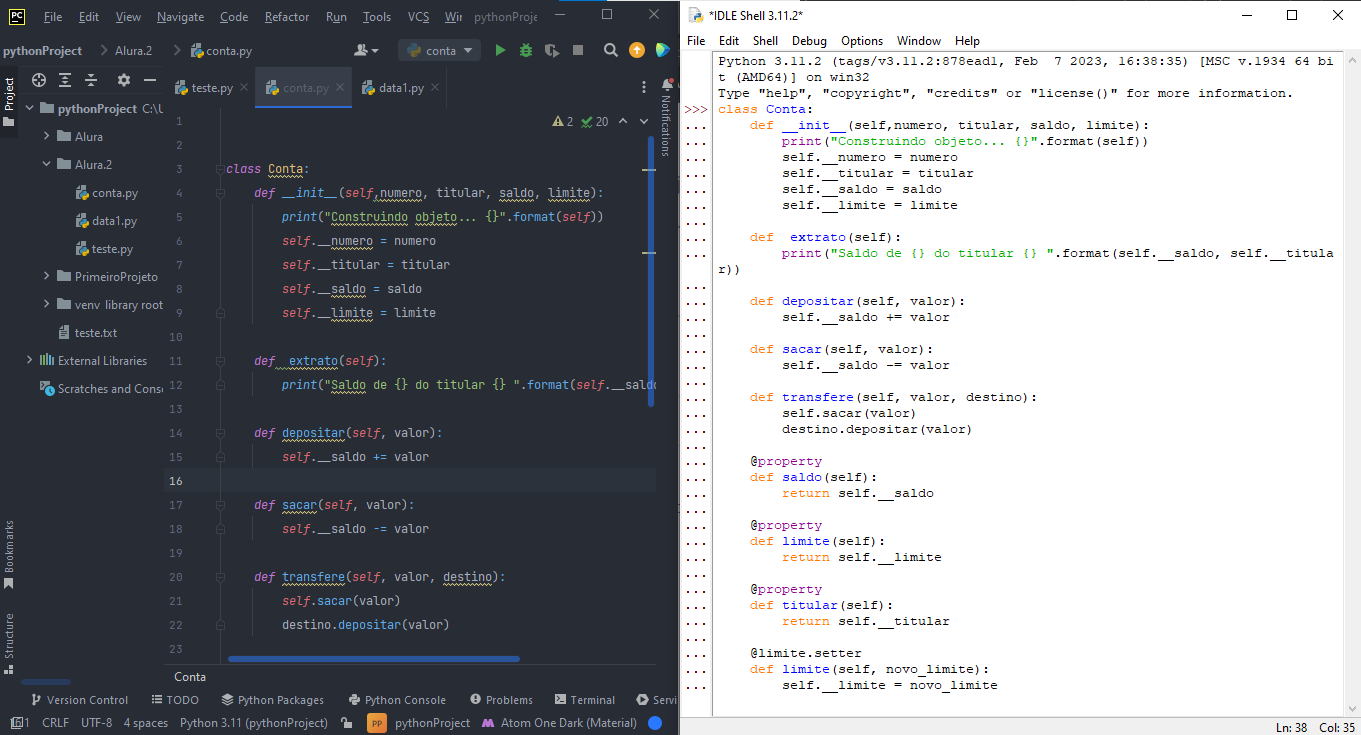The width and height of the screenshot is (1361, 735).
Task: Open the Shell menu in IDLE
Action: point(765,41)
